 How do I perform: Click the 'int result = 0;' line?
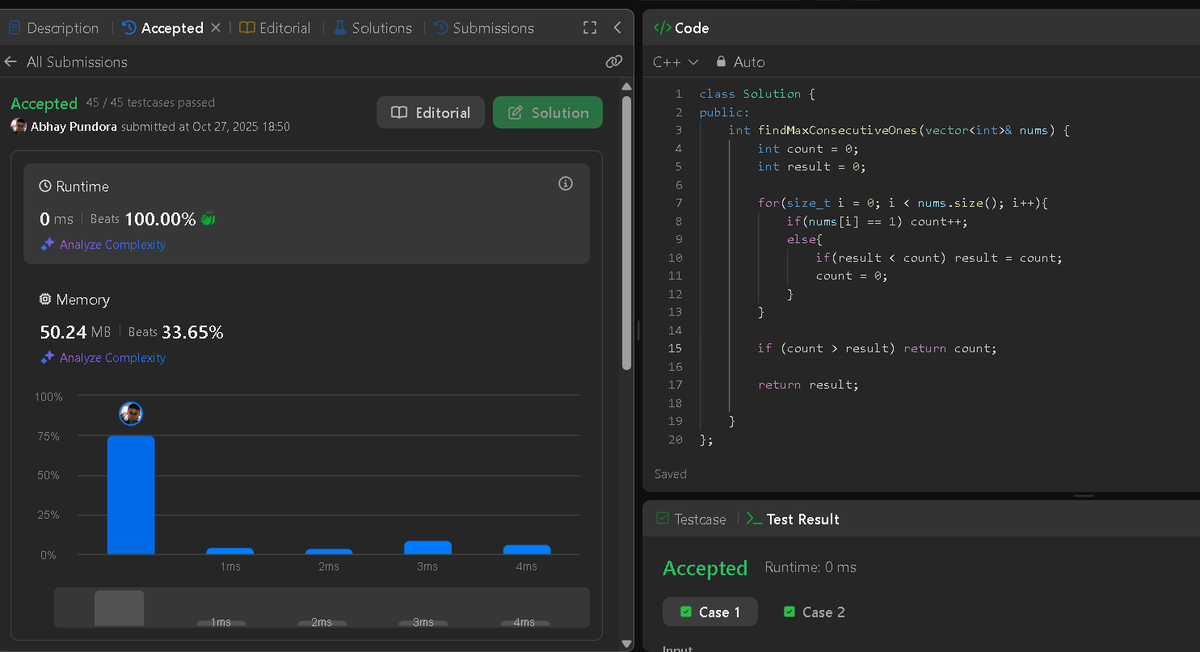click(x=811, y=167)
